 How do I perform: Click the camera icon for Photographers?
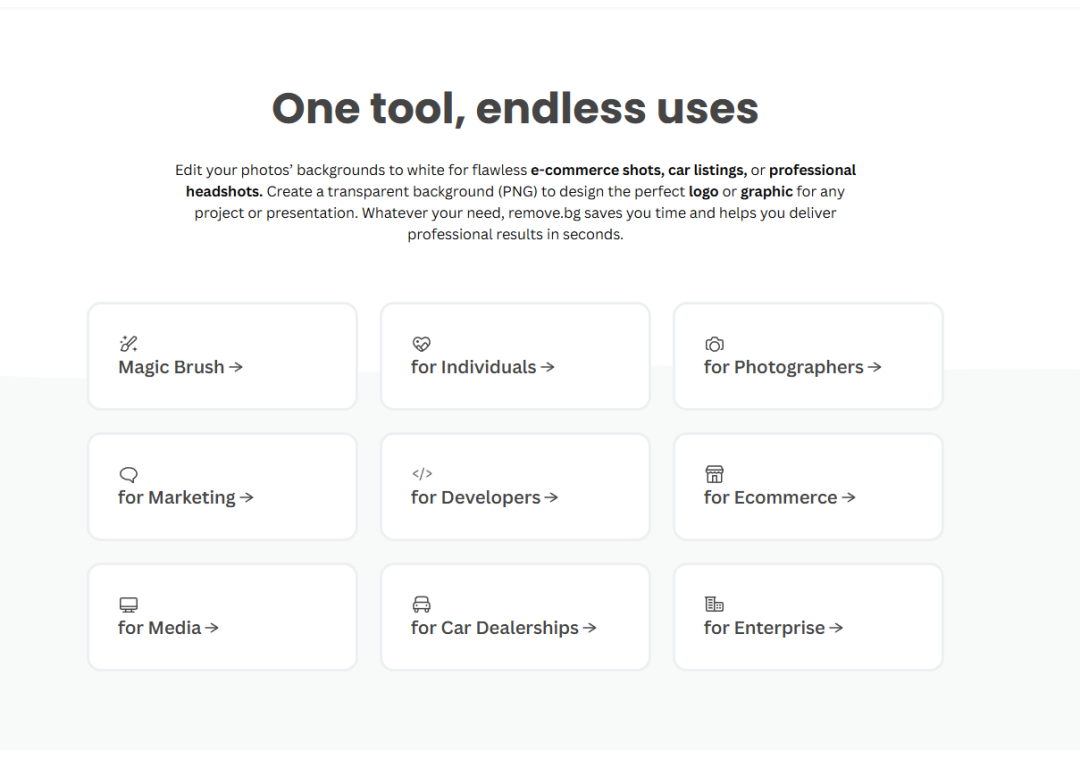(714, 344)
